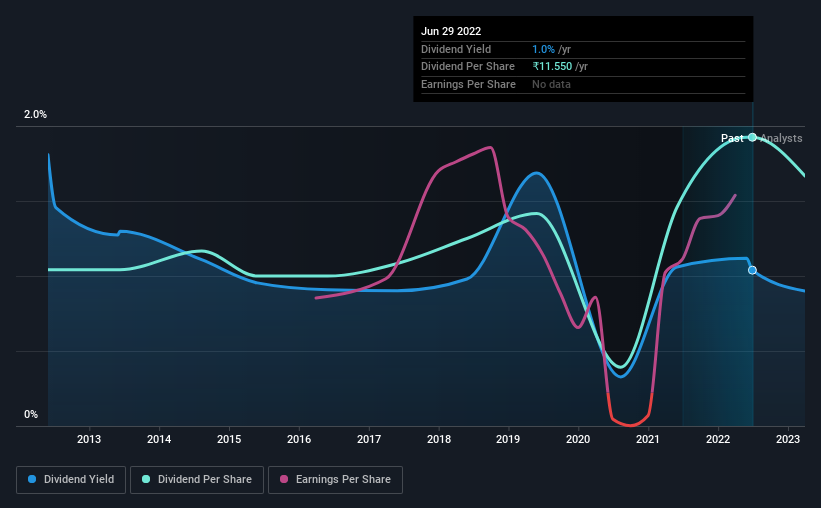Click the Analysts forecast label
This screenshot has height=508, width=821.
pyautogui.click(x=781, y=138)
